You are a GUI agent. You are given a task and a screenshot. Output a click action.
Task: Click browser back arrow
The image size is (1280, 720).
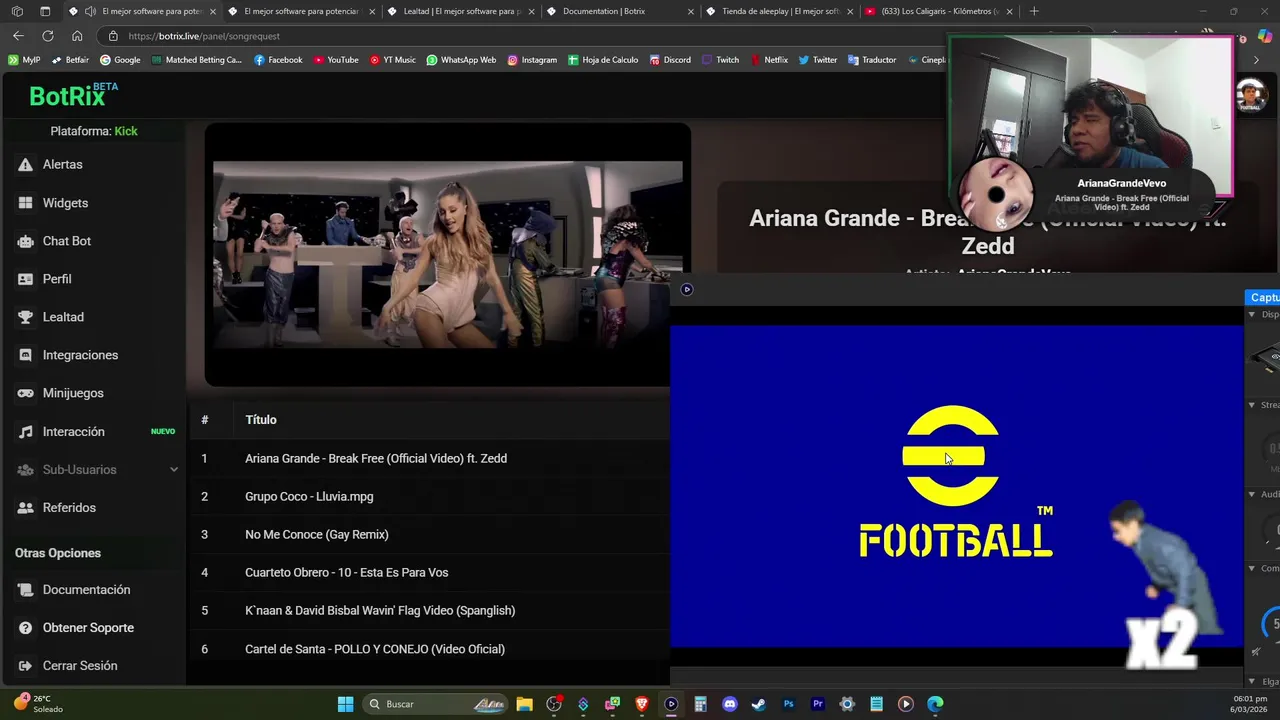[18, 36]
